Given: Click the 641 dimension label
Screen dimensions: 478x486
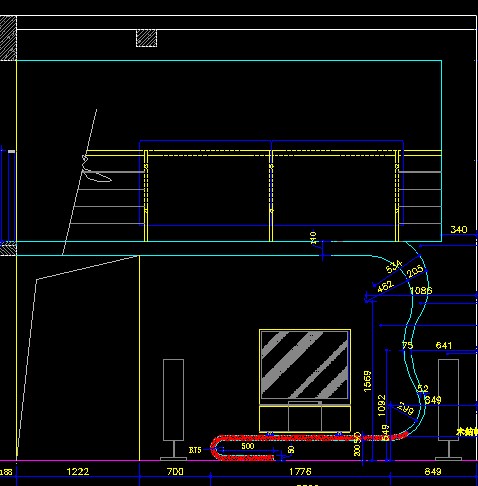Looking at the screenshot, I should pos(444,345).
